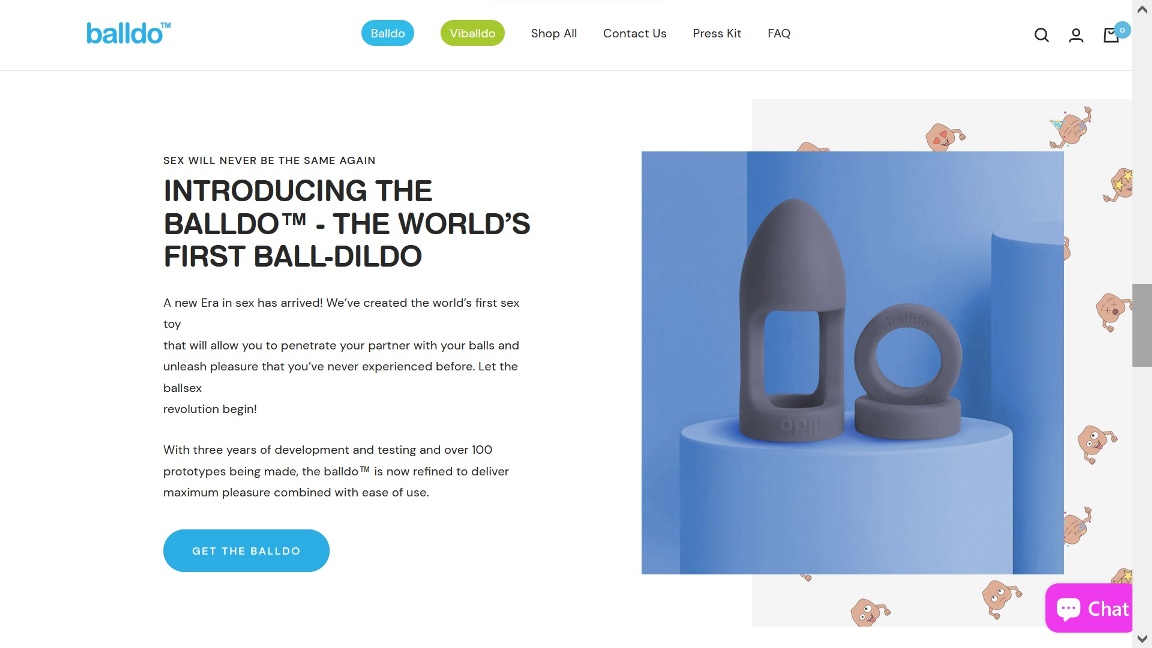Go to Contact Us page
The height and width of the screenshot is (648, 1152).
[x=635, y=33]
